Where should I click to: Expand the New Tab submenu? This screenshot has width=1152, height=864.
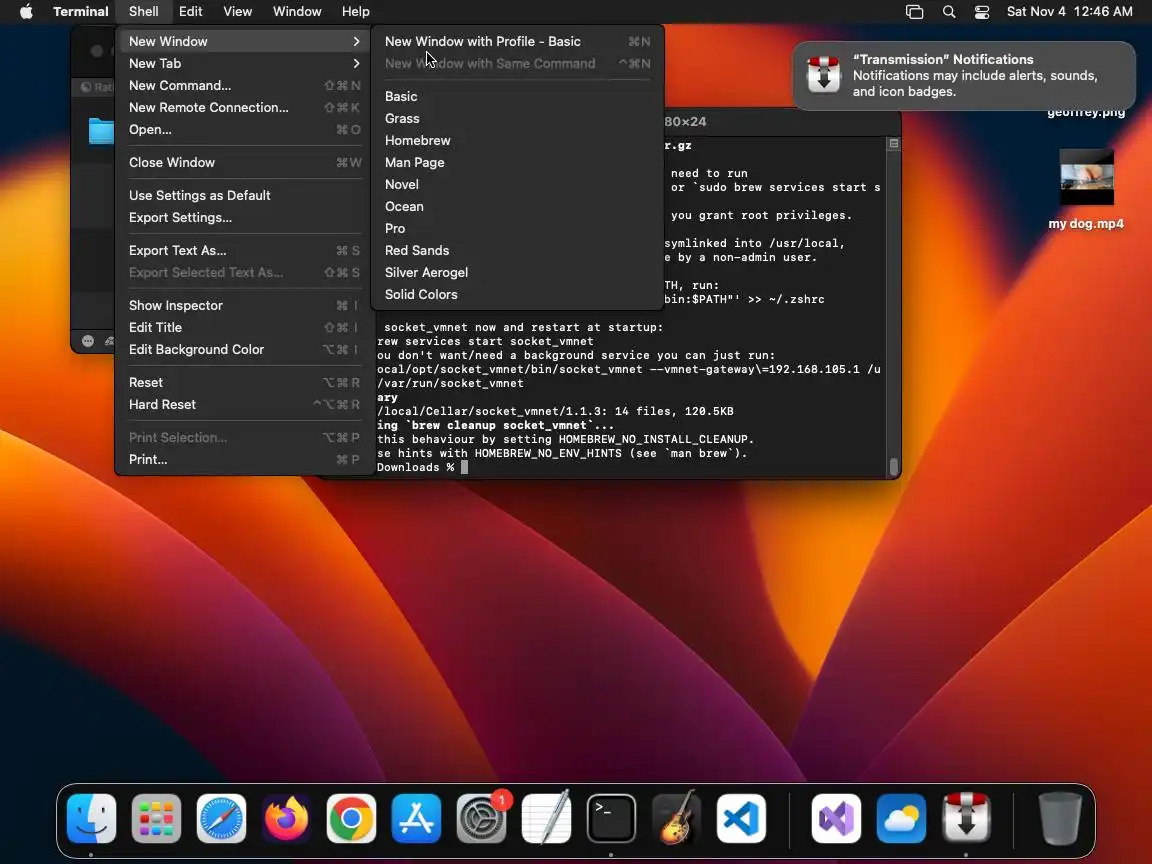pyautogui.click(x=245, y=63)
